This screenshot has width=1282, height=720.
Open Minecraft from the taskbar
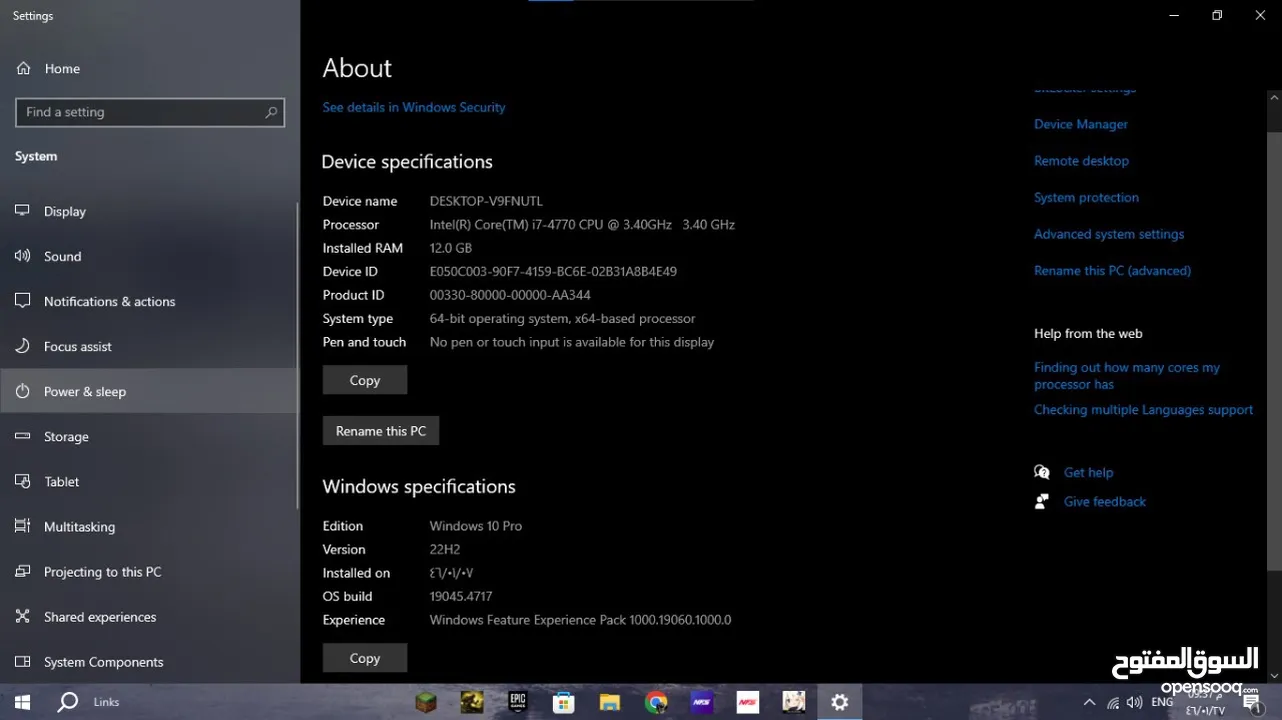click(427, 702)
